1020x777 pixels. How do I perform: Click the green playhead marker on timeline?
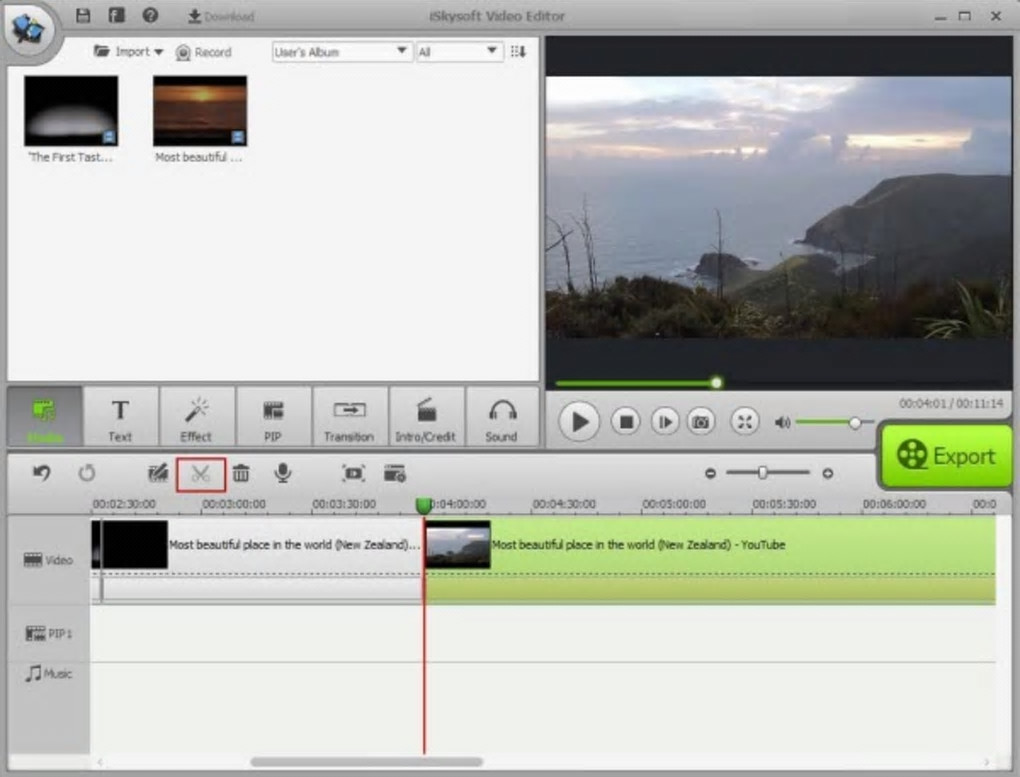click(424, 505)
